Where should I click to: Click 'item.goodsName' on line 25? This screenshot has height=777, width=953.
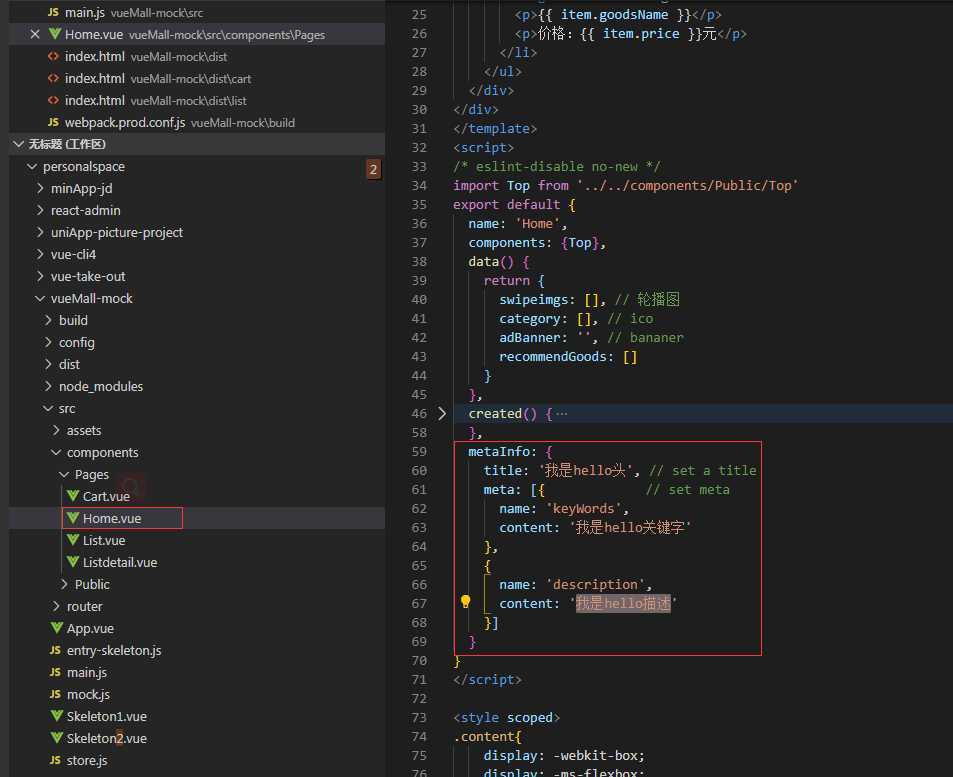click(x=614, y=15)
